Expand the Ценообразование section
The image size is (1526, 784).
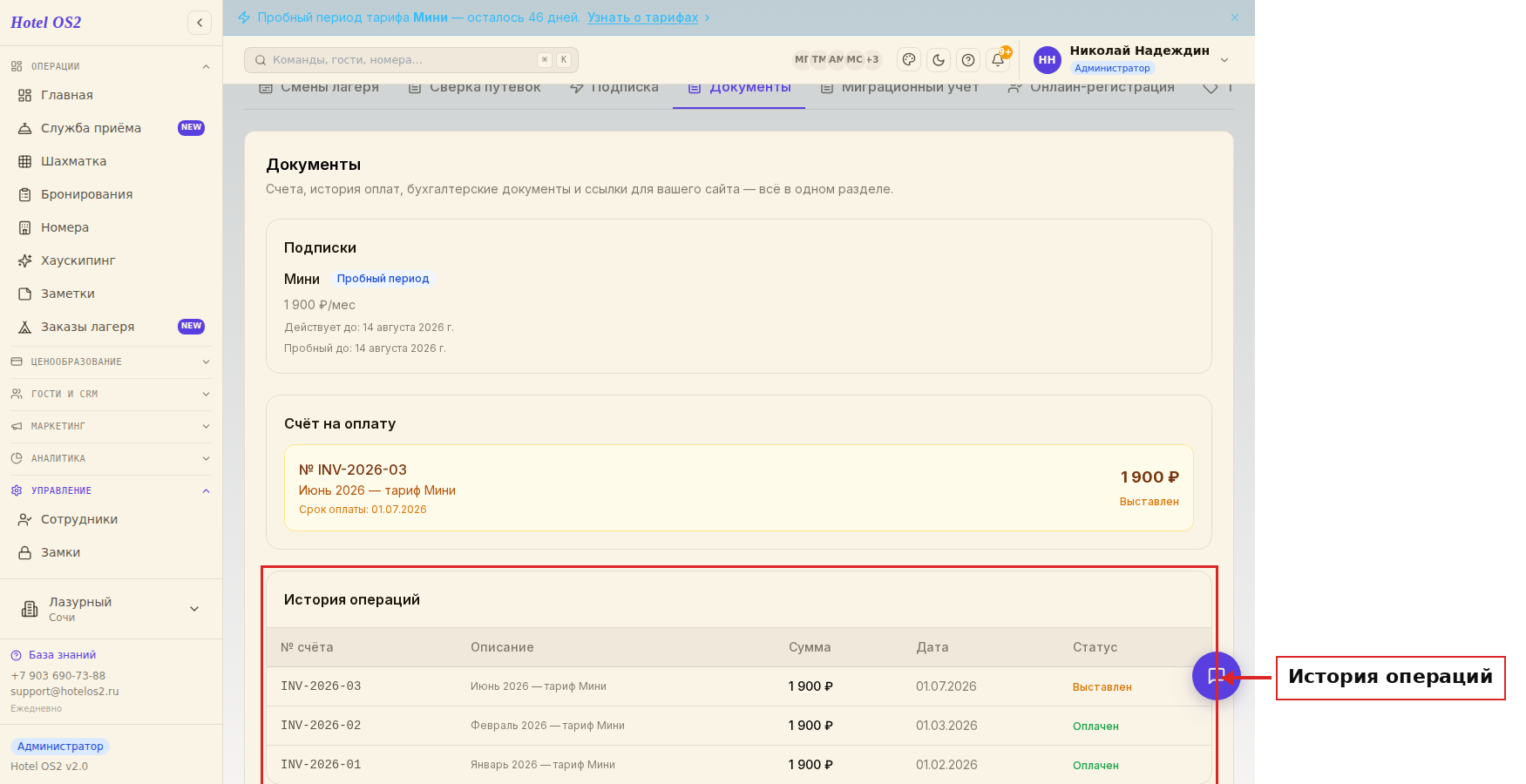coord(111,362)
